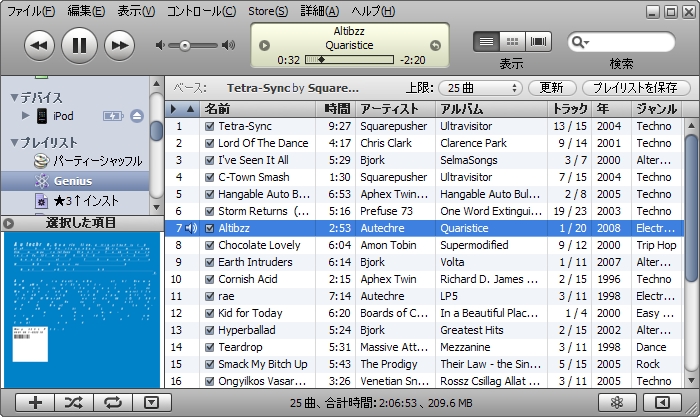Click the search field
Image resolution: width=700 pixels, height=417 pixels.
click(621, 42)
